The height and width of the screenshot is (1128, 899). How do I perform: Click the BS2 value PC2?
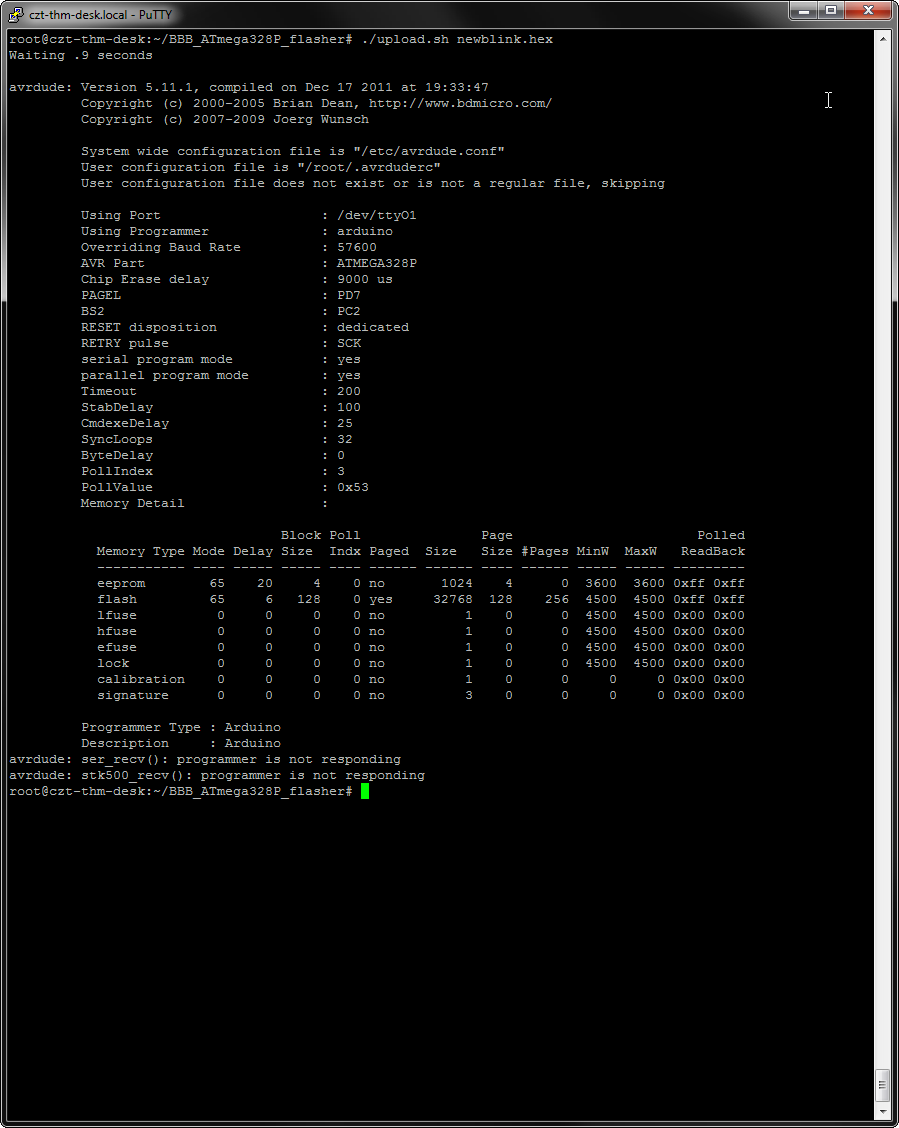(x=349, y=311)
